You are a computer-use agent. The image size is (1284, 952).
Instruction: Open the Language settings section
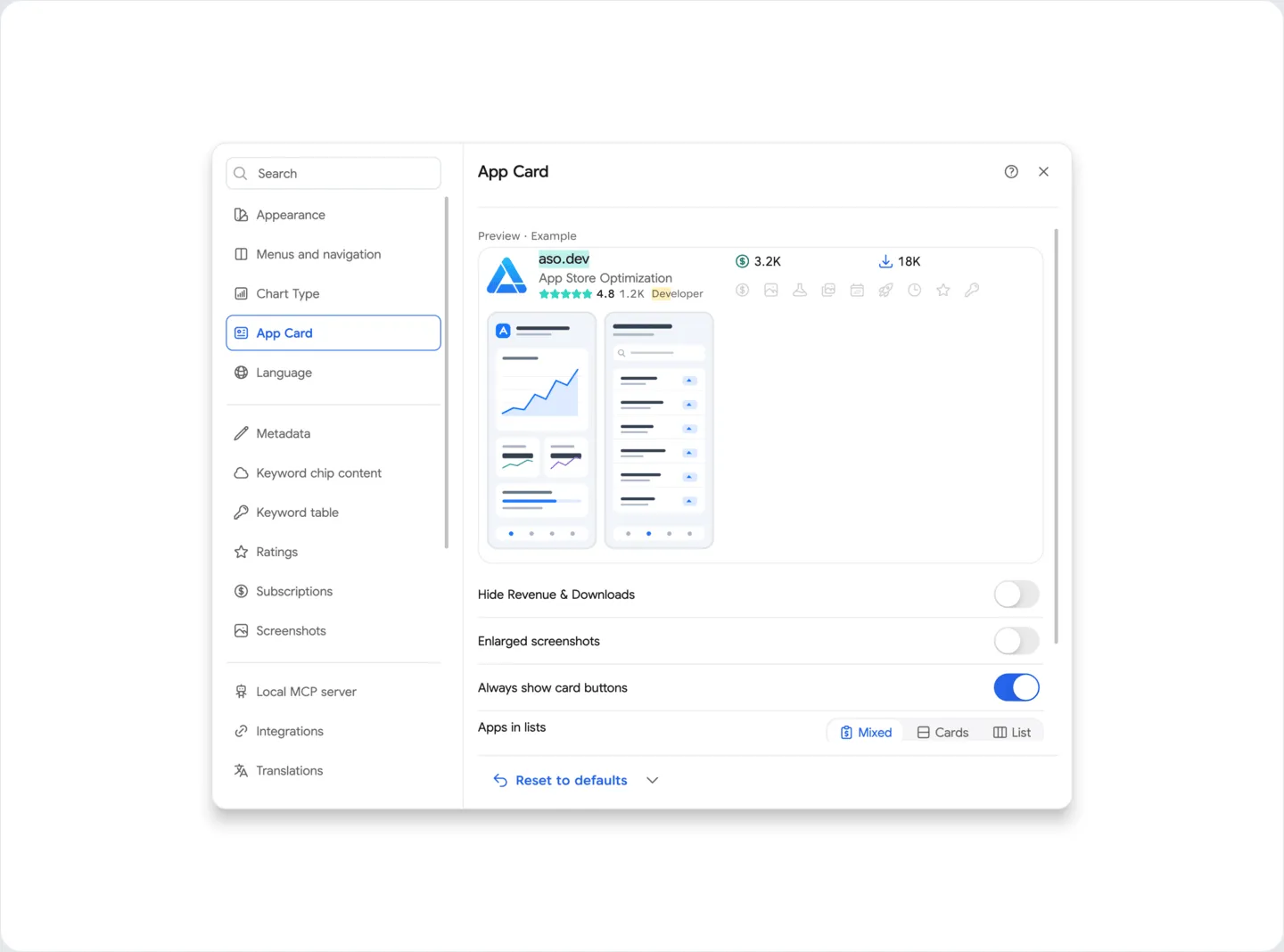coord(333,373)
